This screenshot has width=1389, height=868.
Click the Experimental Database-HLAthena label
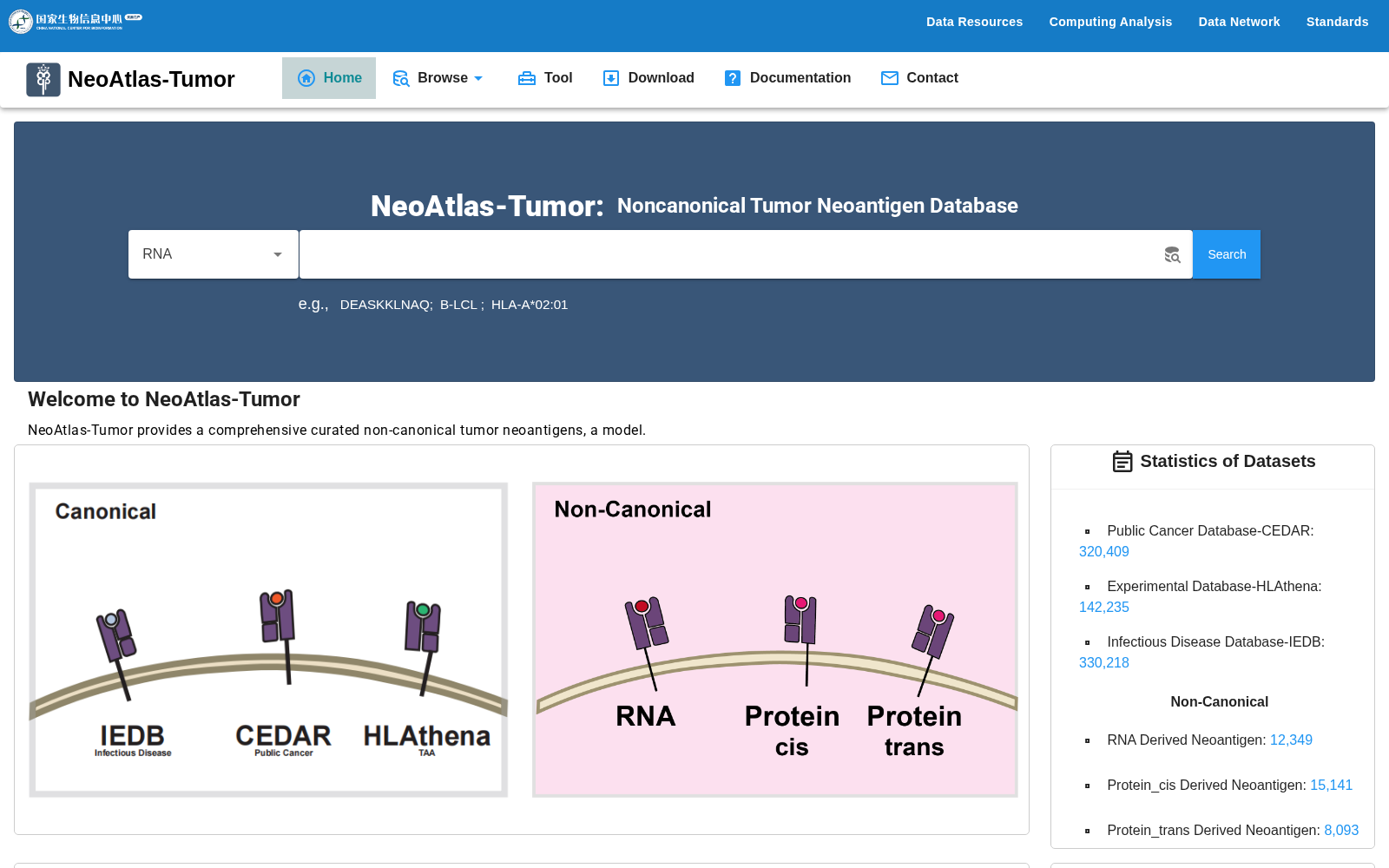tap(1214, 587)
